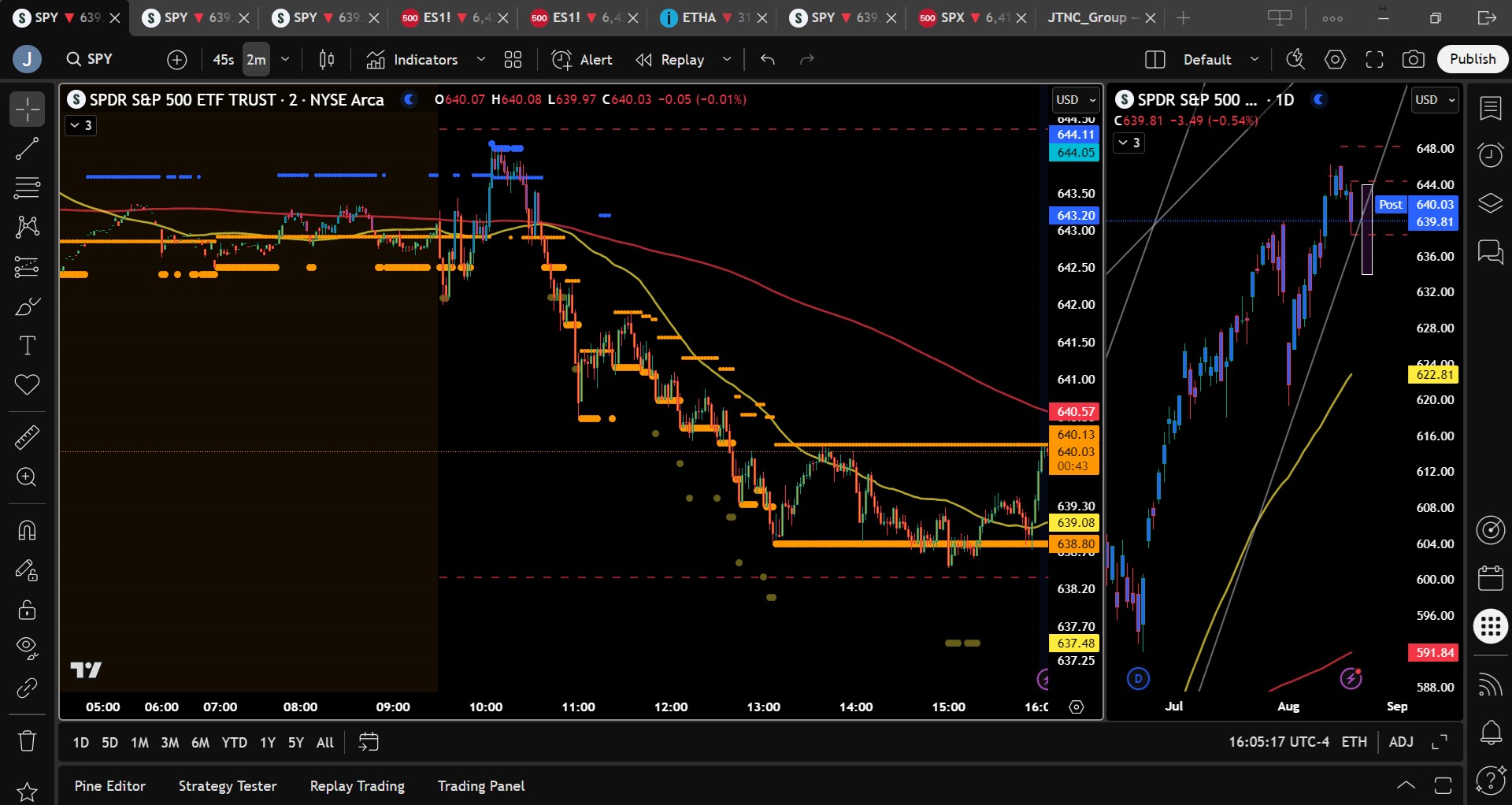Open the notifications bell panel
Screen dimensions: 1512x805
click(x=1491, y=733)
